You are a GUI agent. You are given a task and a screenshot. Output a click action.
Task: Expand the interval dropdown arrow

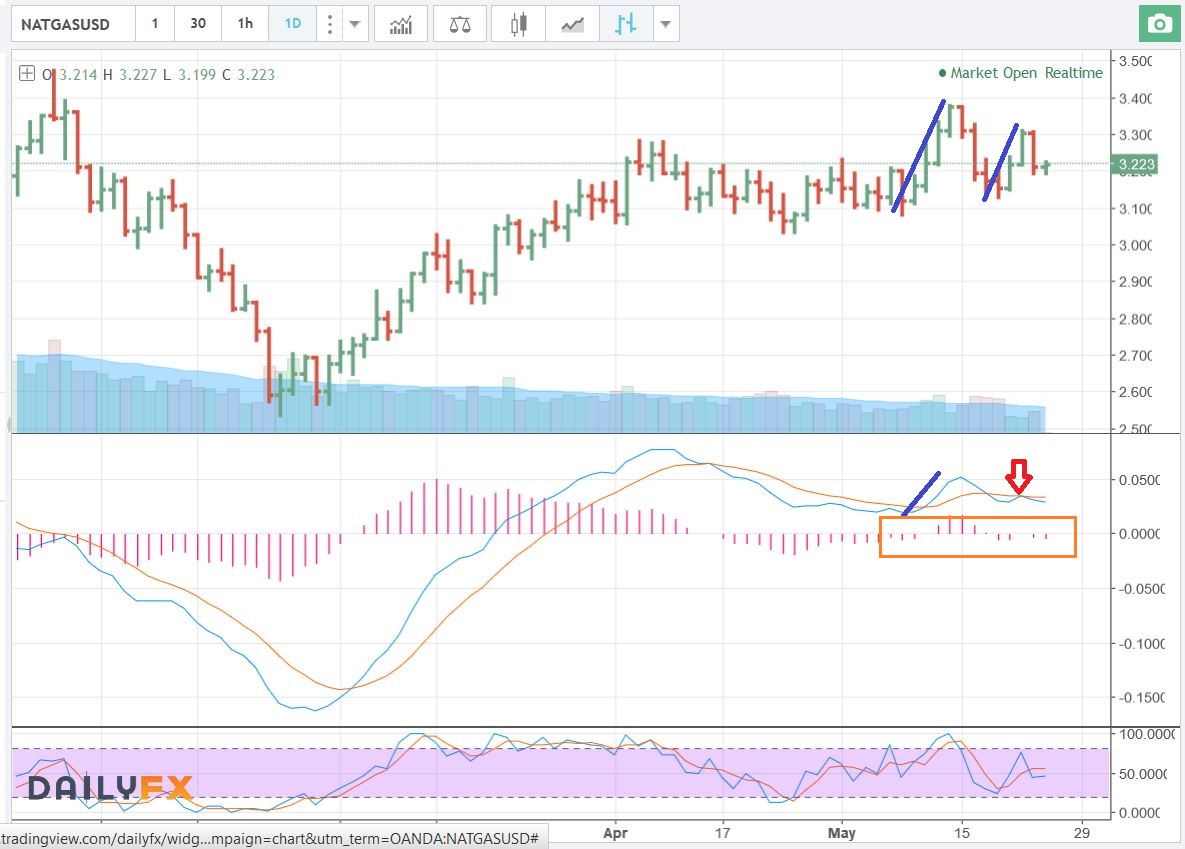pyautogui.click(x=354, y=24)
